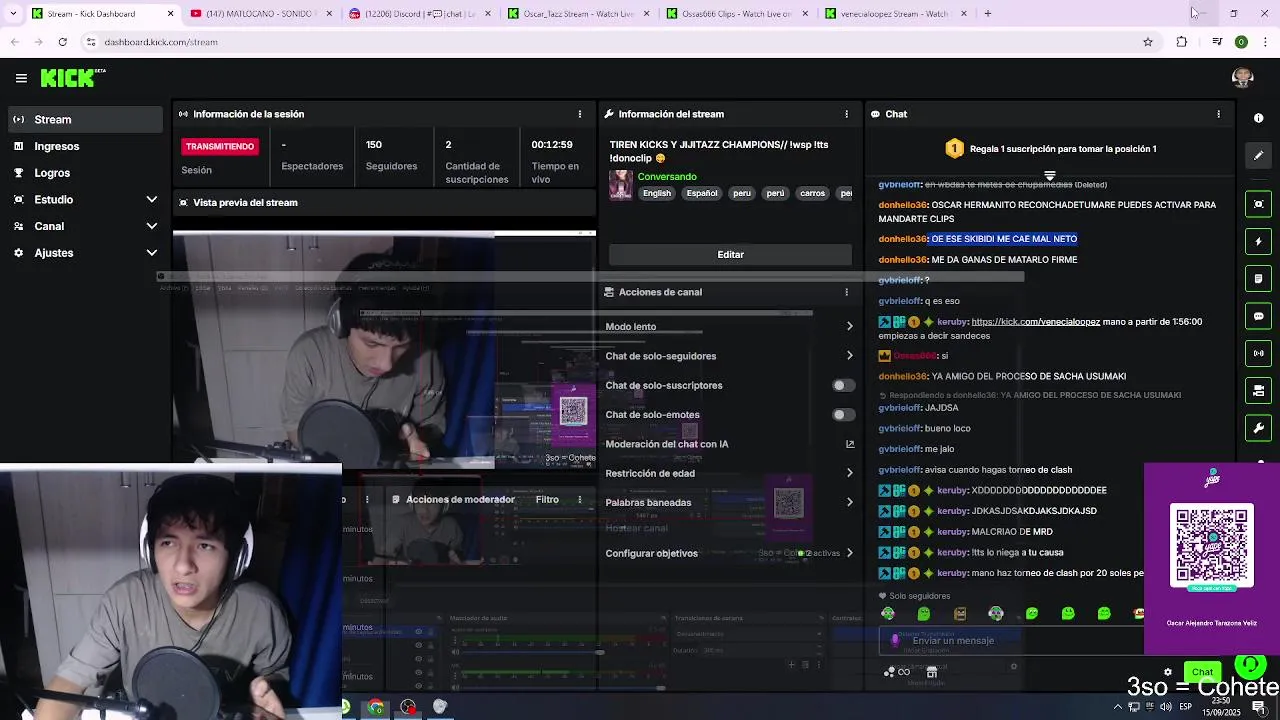This screenshot has width=1280, height=720.
Task: Open three-dot menu next to Filtro
Action: pyautogui.click(x=579, y=499)
